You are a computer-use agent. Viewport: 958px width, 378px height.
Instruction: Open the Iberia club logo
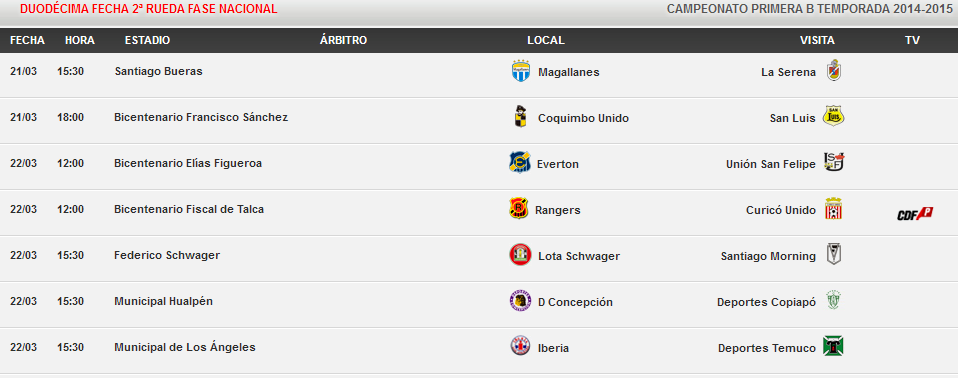(x=520, y=346)
